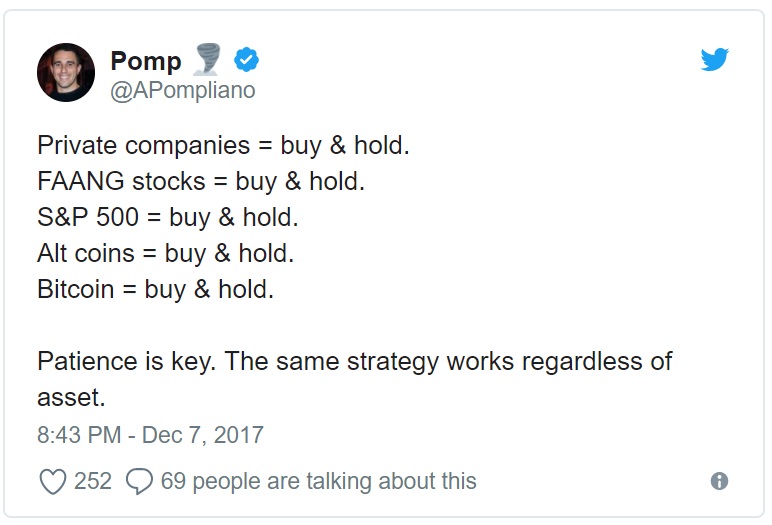Image resolution: width=772 pixels, height=525 pixels.
Task: Open the 8:43 PM time link
Action: click(79, 435)
